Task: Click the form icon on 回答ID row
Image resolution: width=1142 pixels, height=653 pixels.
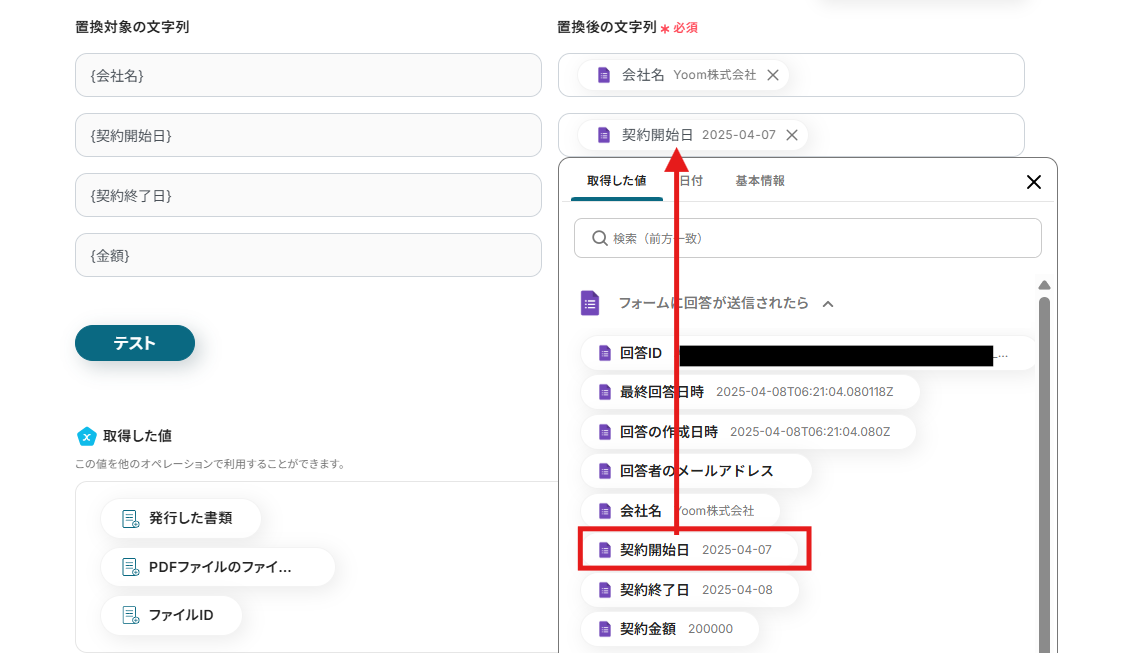Action: click(605, 353)
